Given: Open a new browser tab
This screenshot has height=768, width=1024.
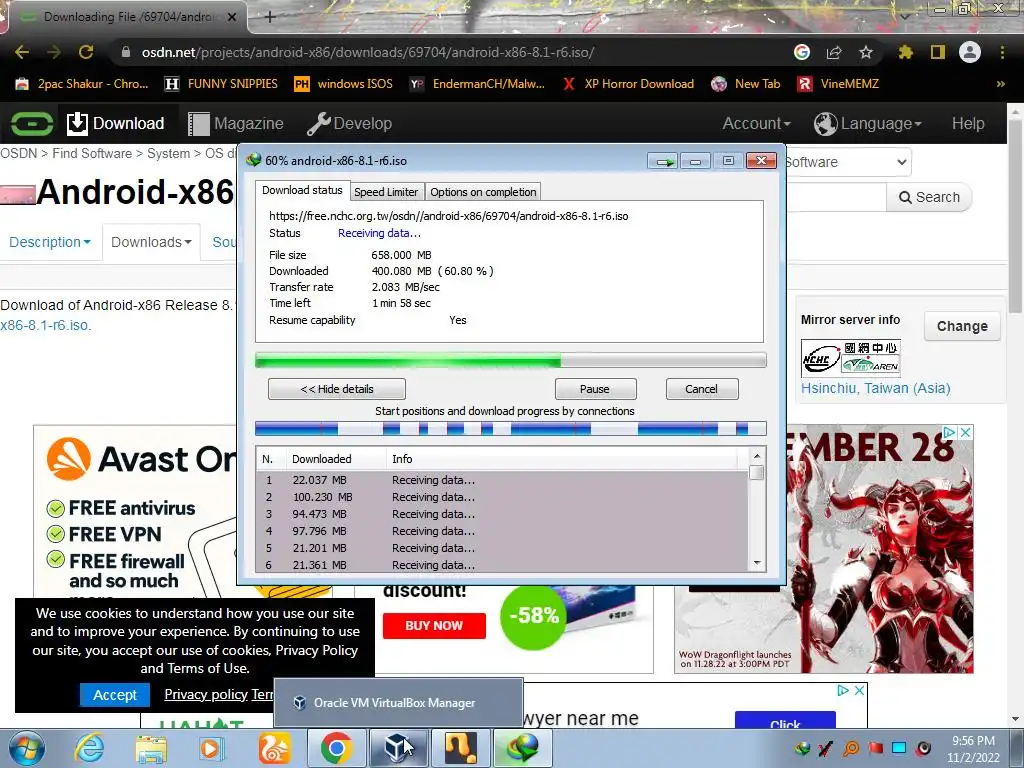Looking at the screenshot, I should click(270, 17).
